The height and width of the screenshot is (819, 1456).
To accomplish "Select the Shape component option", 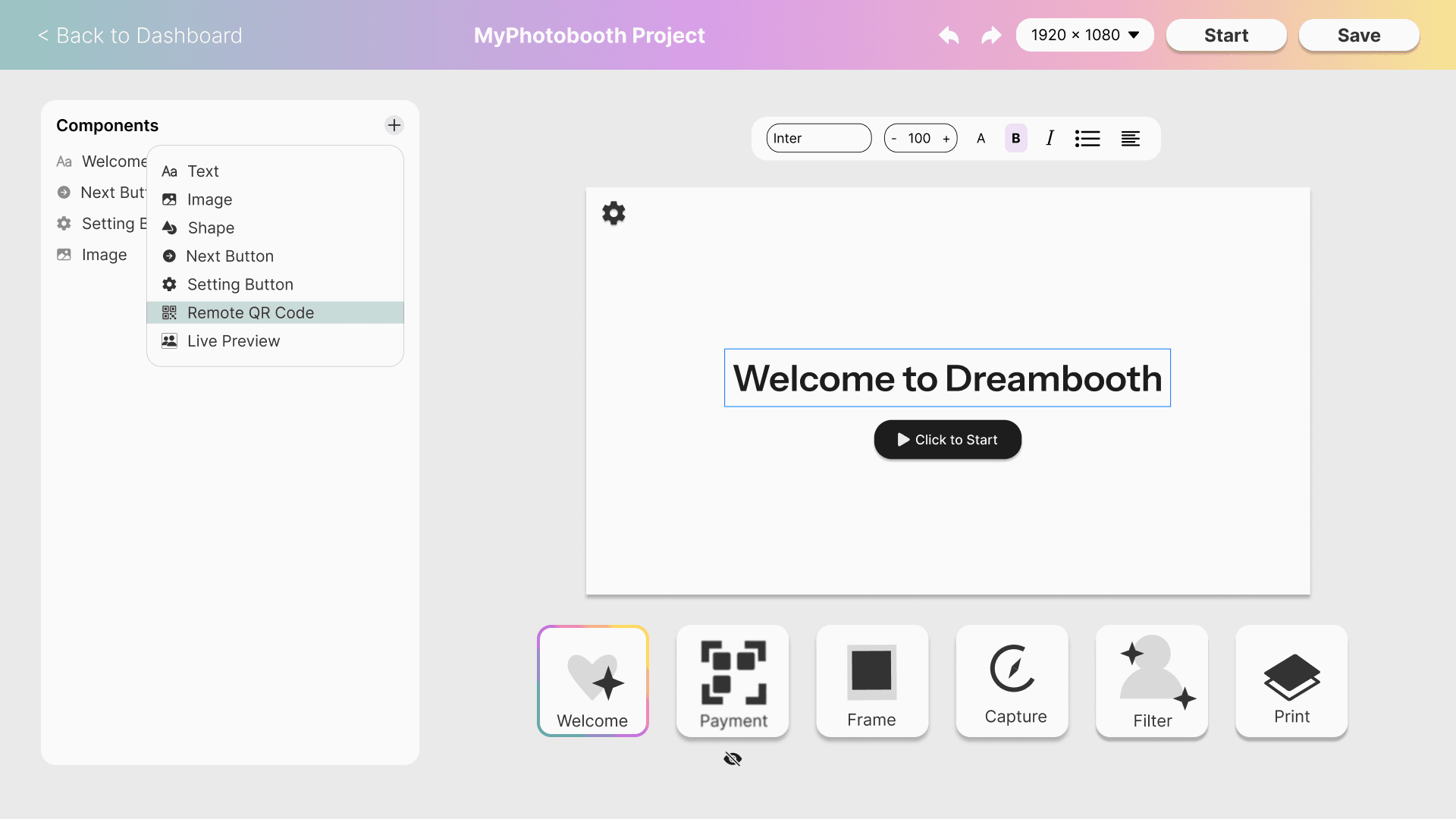I will point(211,227).
